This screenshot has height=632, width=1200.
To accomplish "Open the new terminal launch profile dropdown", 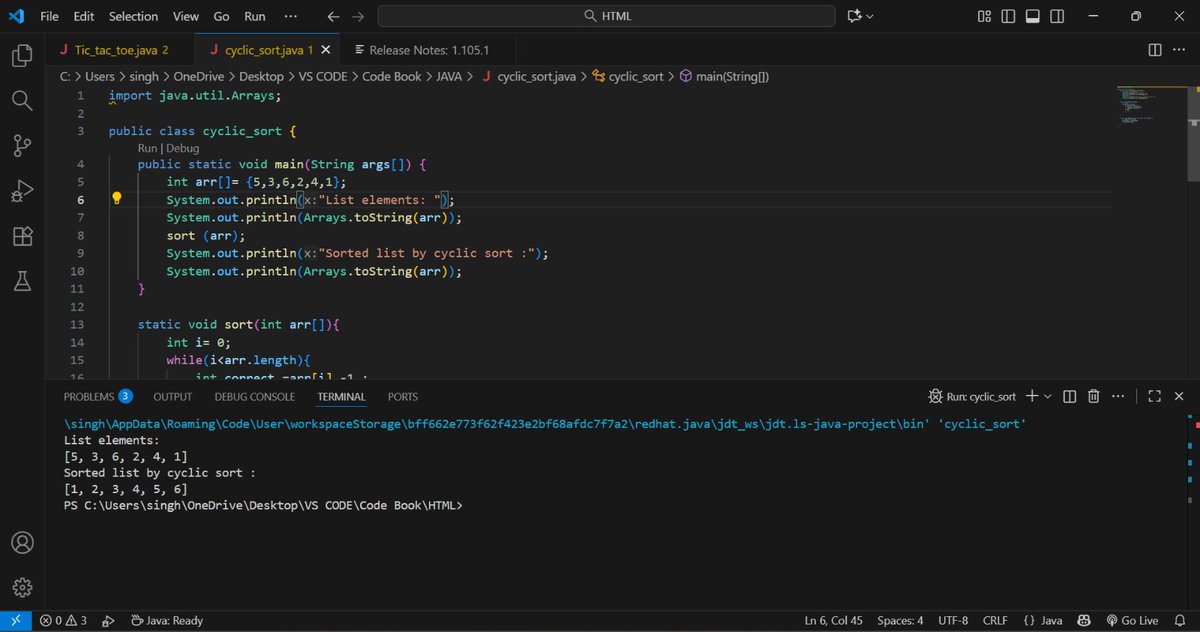I will pos(1048,396).
